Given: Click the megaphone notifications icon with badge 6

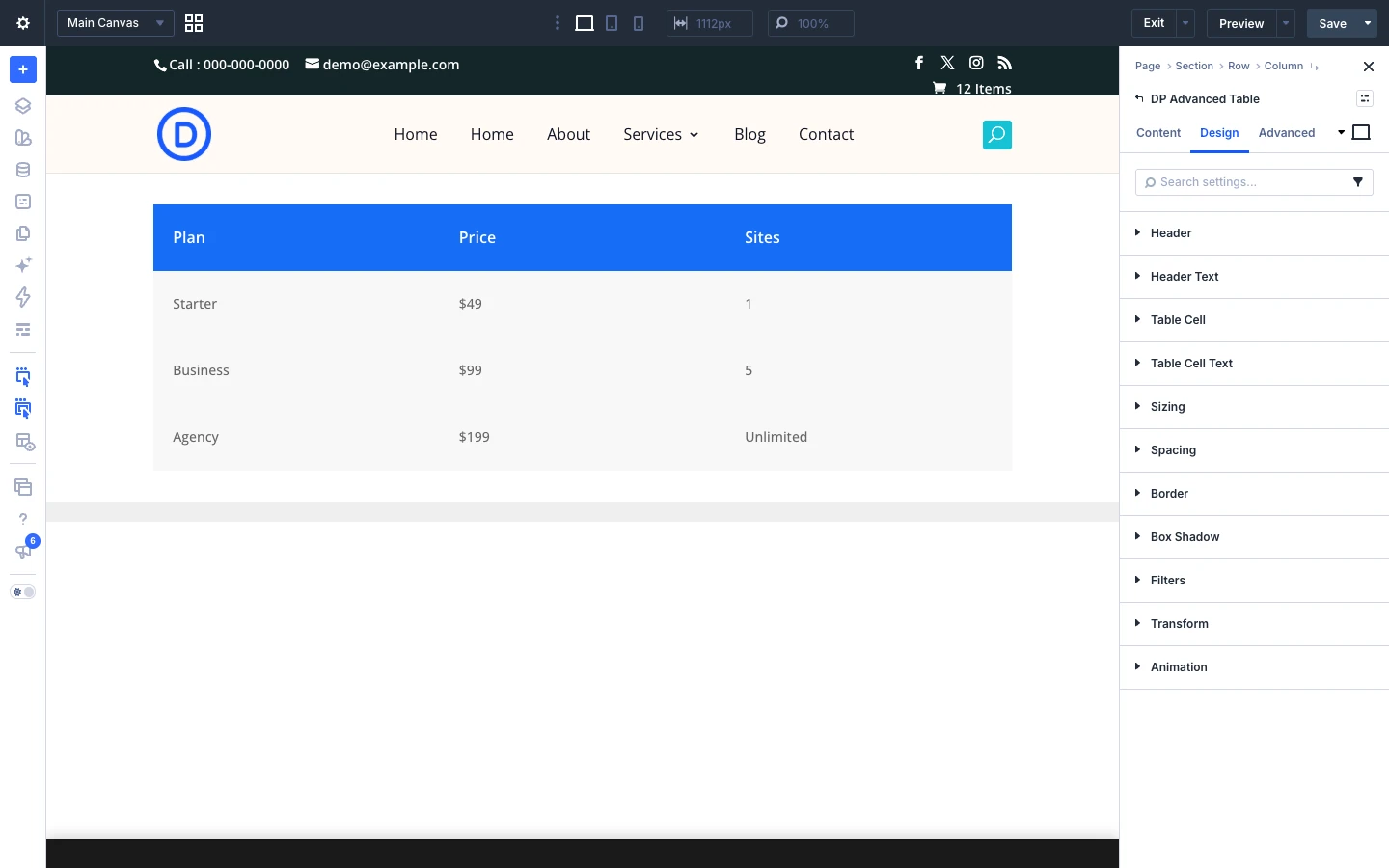Looking at the screenshot, I should click(23, 551).
